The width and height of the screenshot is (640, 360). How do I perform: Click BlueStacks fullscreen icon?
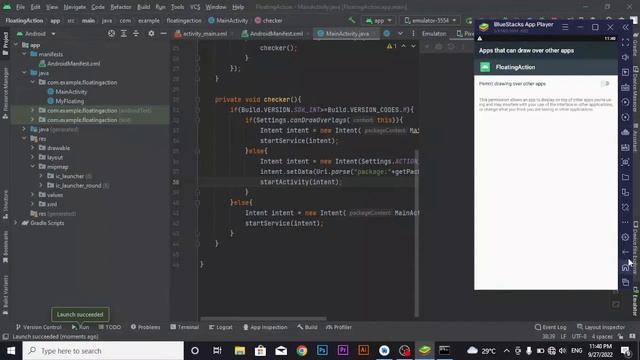click(x=625, y=42)
